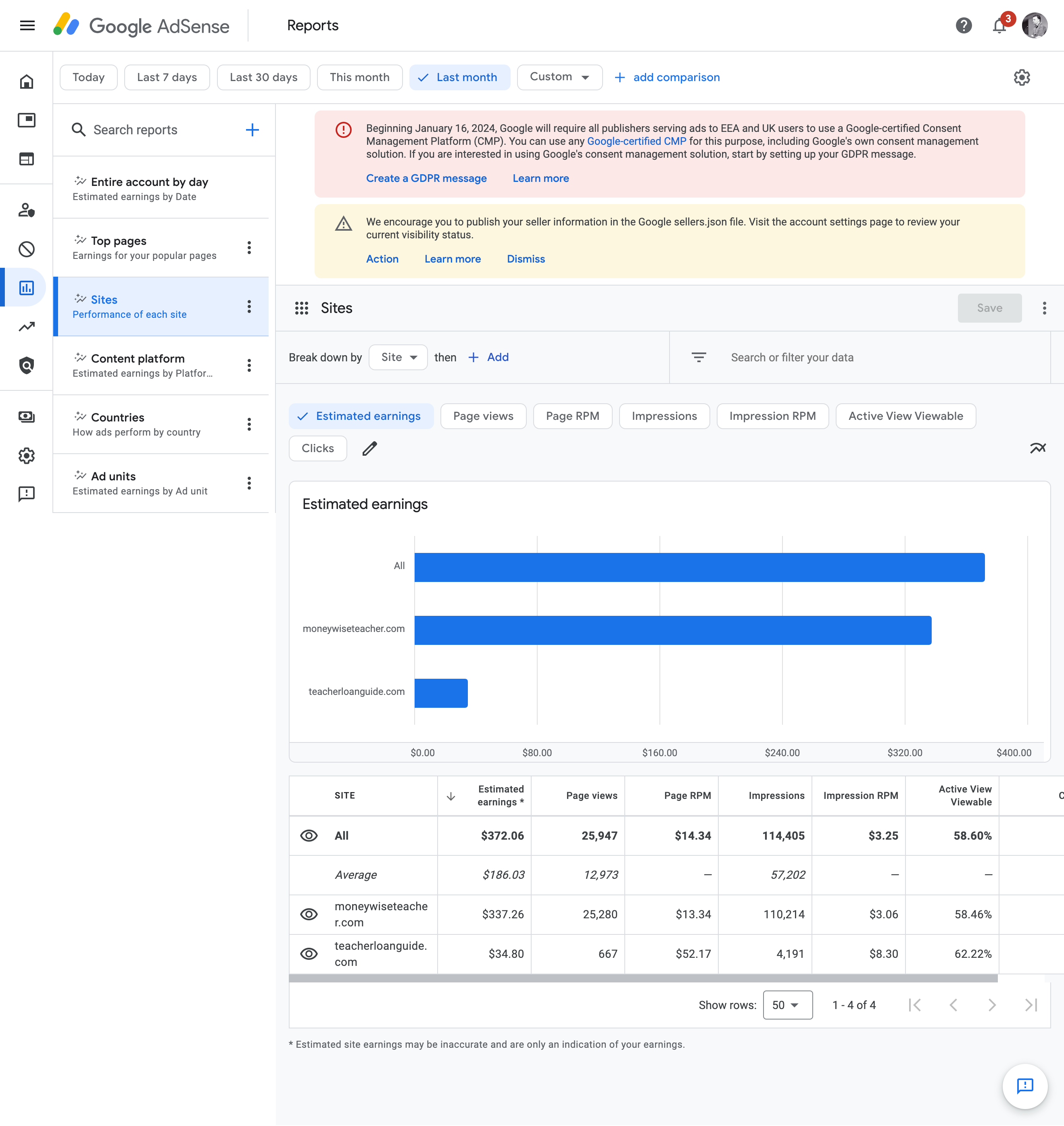Toggle visibility of teacherloanguide.com row
1064x1126 pixels.
pyautogui.click(x=309, y=954)
